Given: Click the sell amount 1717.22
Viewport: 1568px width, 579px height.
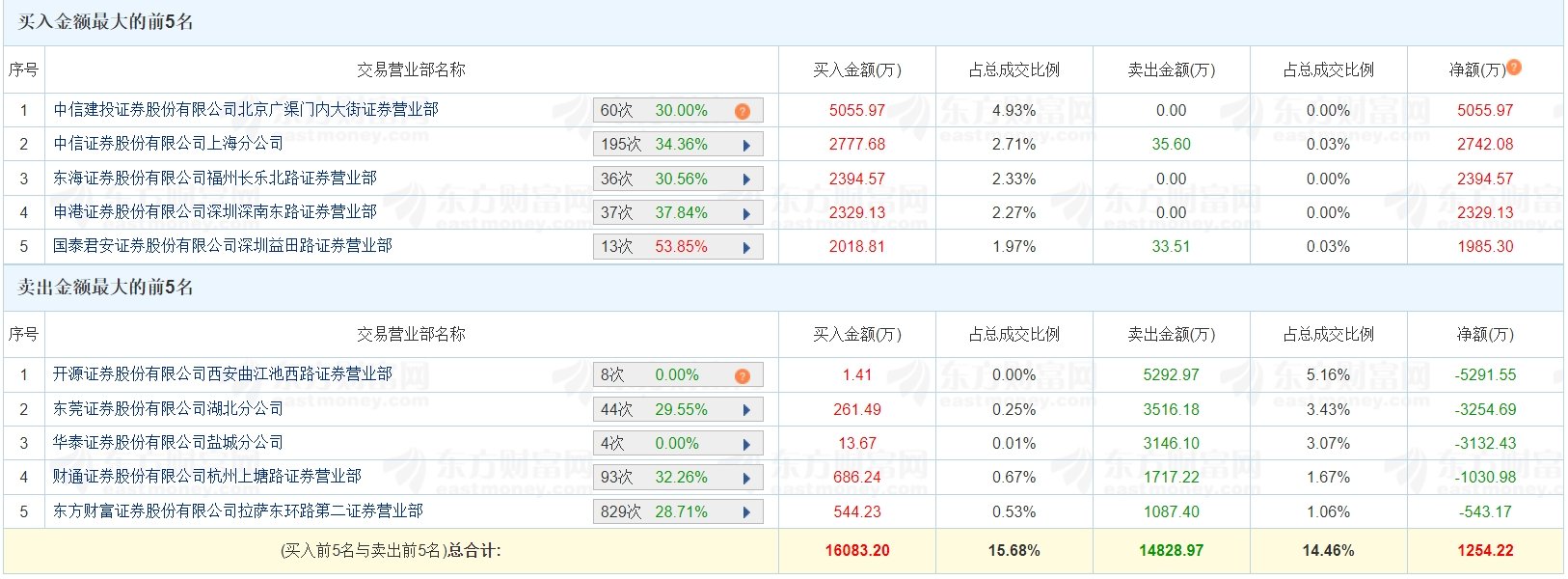Looking at the screenshot, I should coord(1172,477).
